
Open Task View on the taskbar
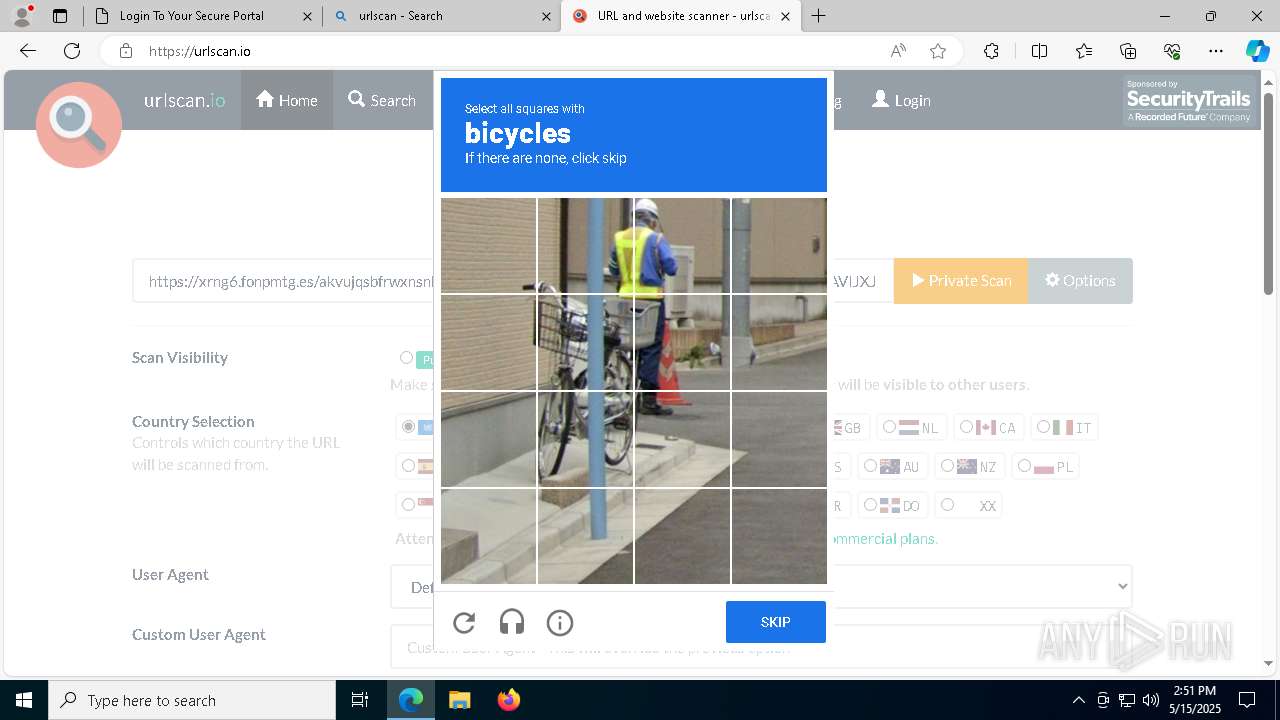click(360, 700)
